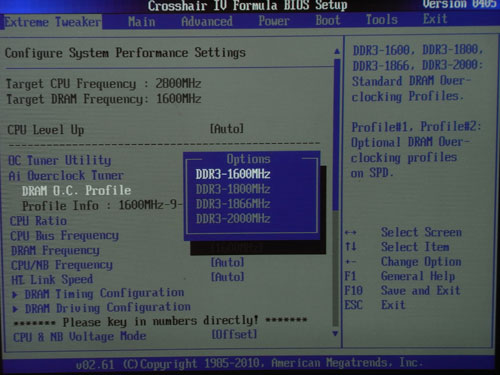Pick DDR3-1866MHz in Options popup
The width and height of the screenshot is (500, 375).
click(x=233, y=204)
